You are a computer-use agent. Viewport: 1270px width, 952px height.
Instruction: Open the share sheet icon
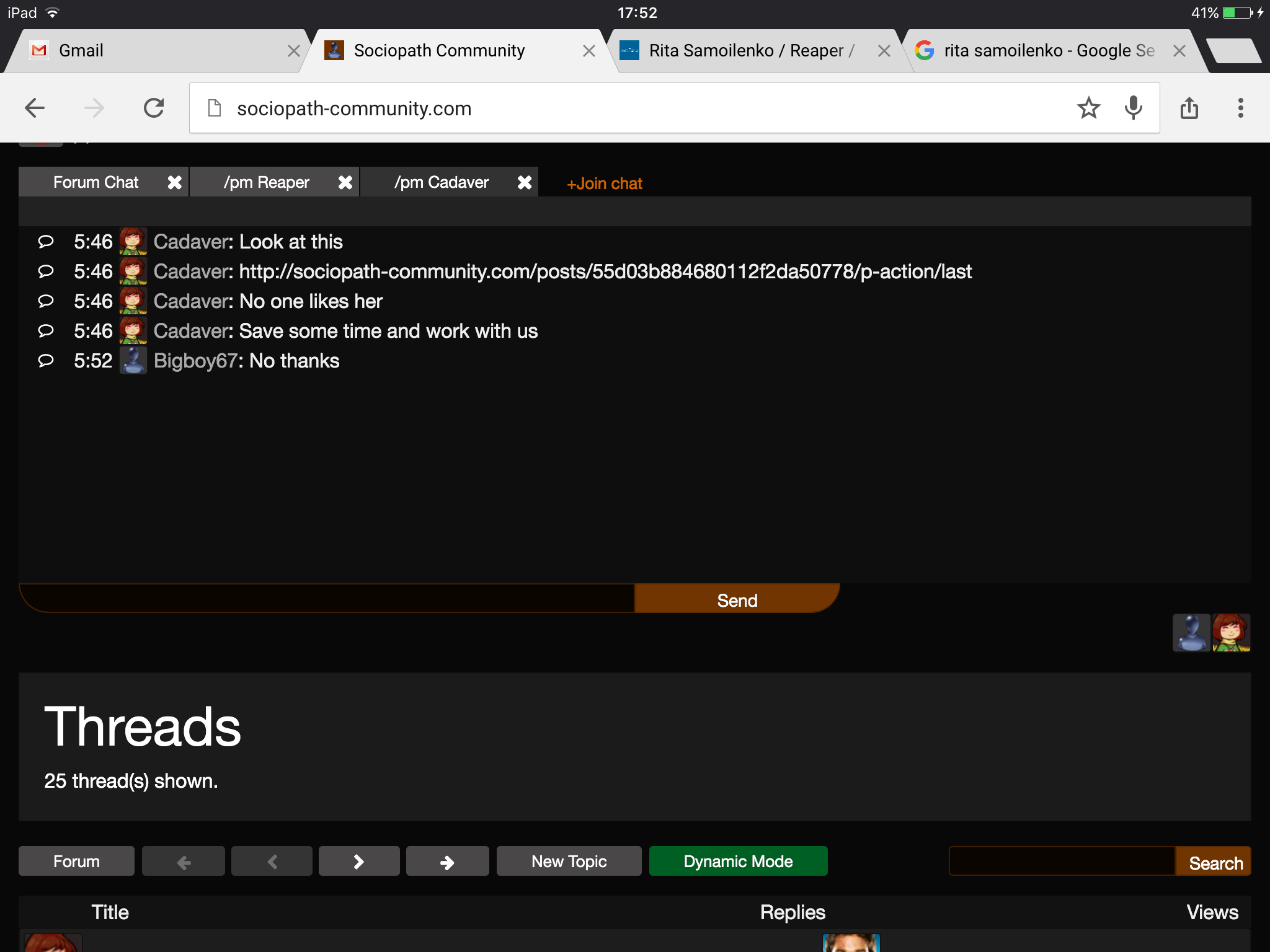1189,108
